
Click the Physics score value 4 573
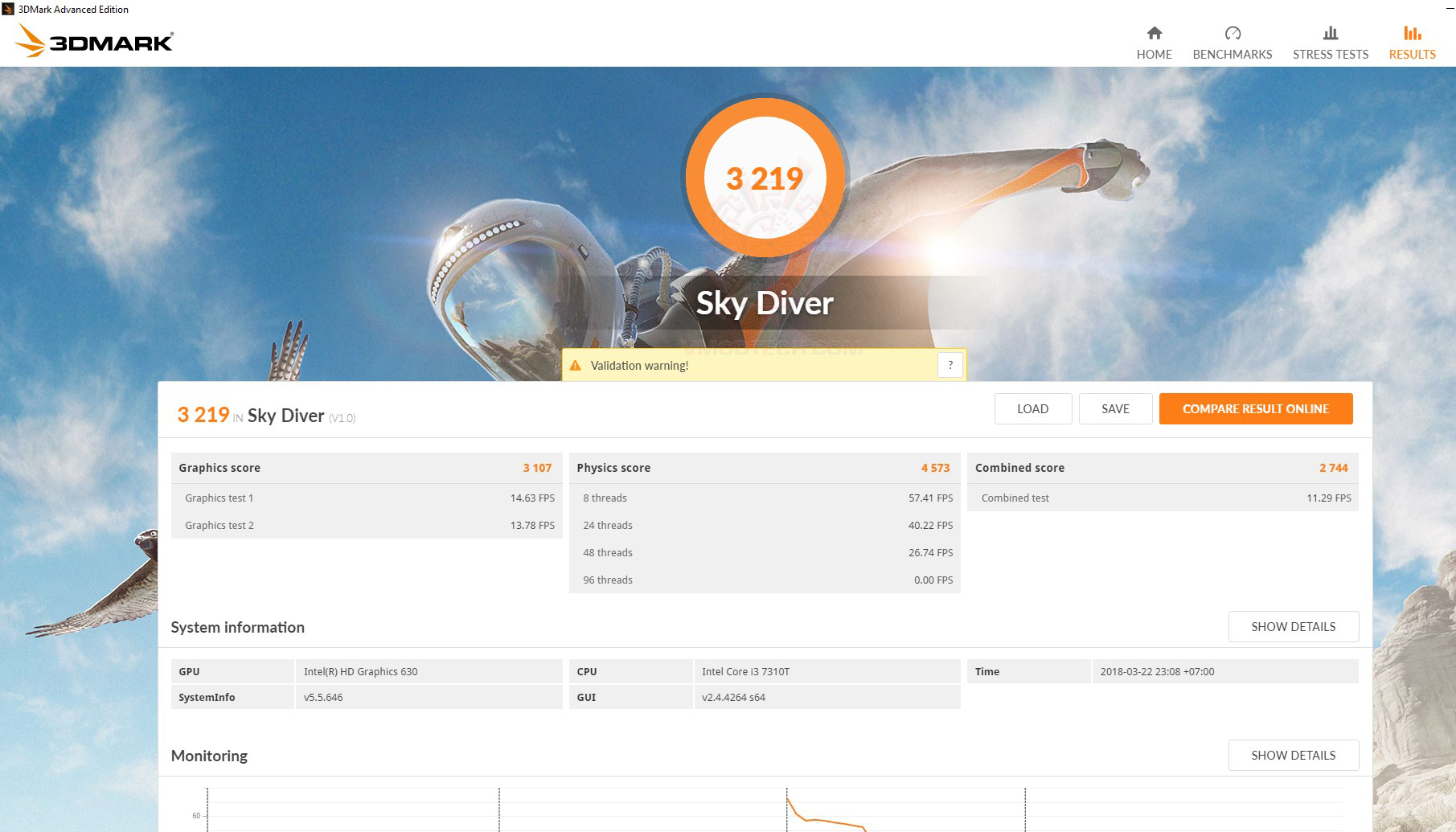point(936,468)
